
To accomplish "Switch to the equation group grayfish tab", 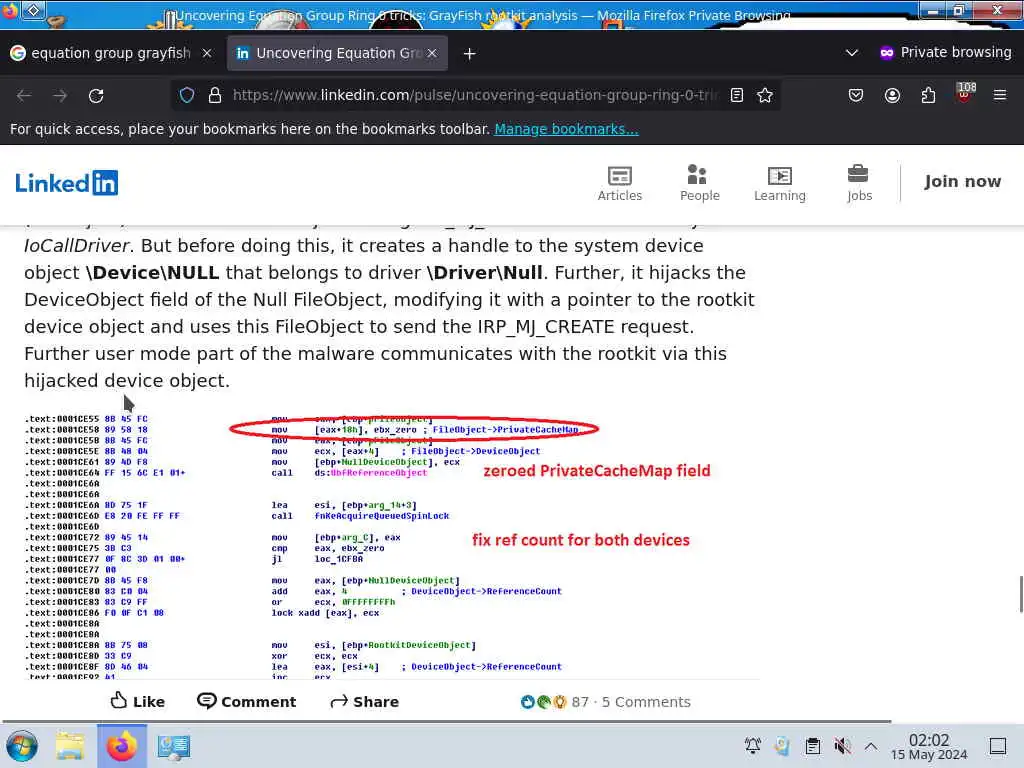I will [112, 53].
